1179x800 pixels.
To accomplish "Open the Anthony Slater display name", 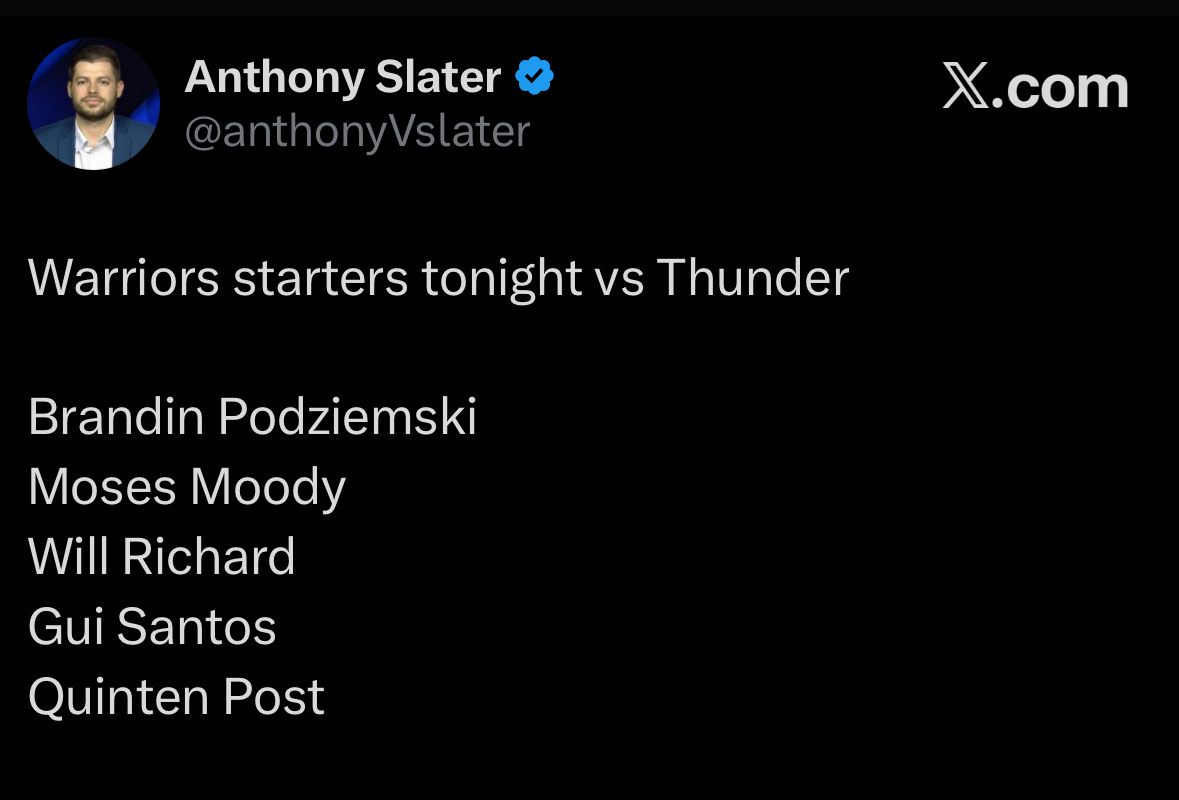I will pyautogui.click(x=342, y=77).
